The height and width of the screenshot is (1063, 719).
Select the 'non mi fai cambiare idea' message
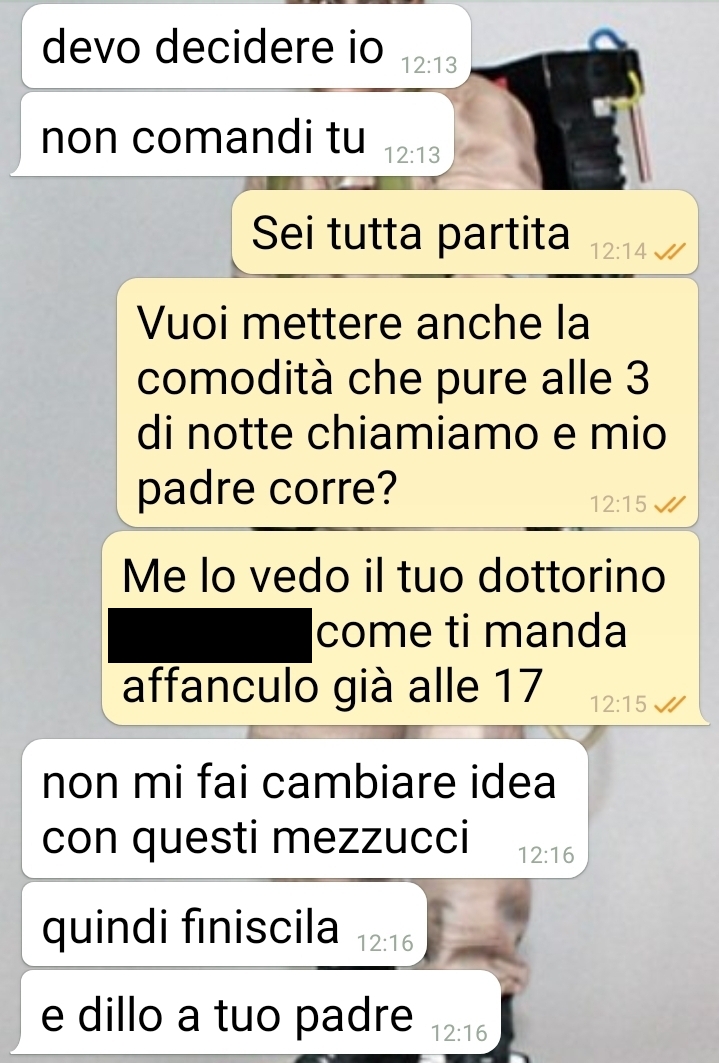pos(304,809)
